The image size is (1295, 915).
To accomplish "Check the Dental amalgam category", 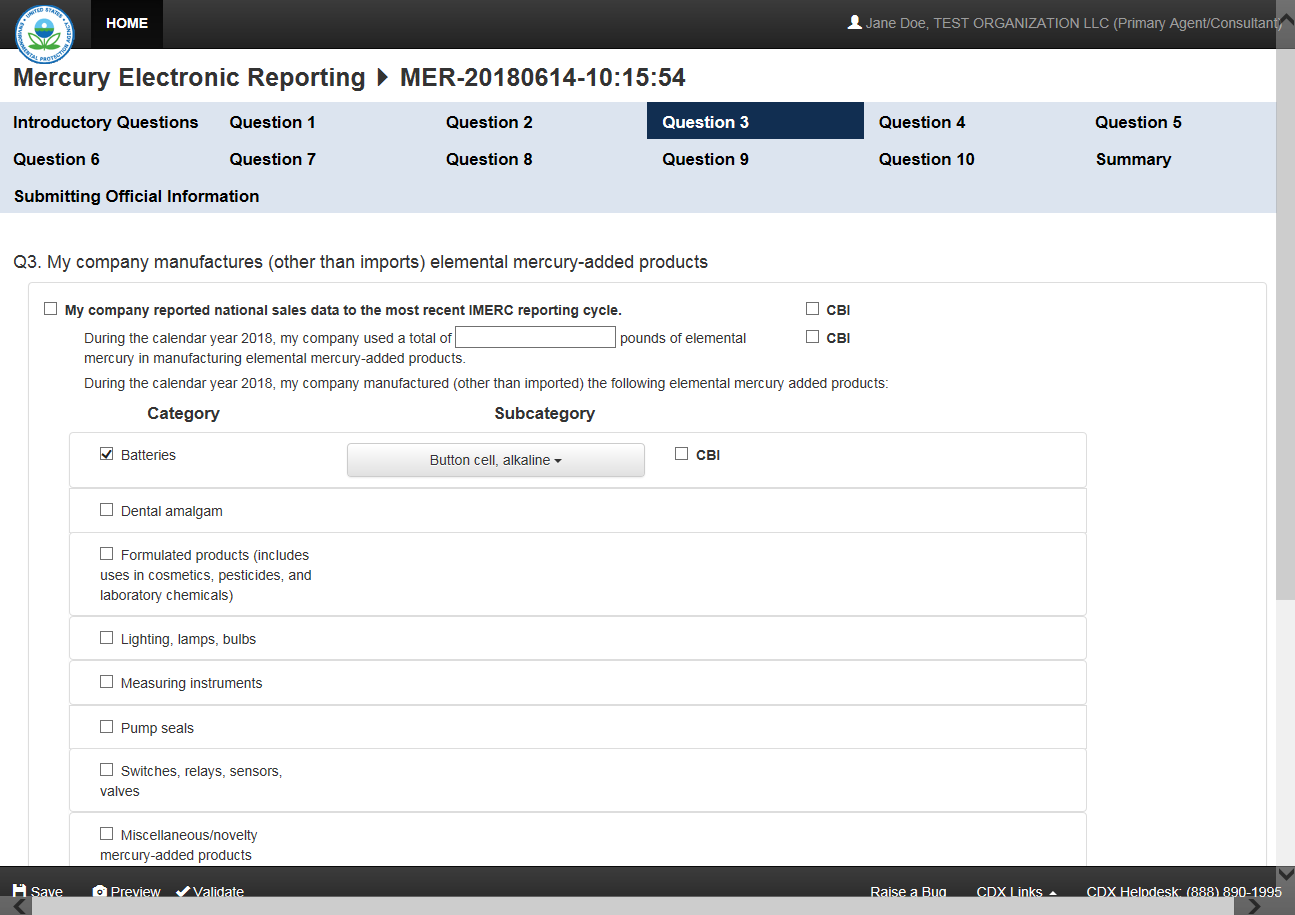I will click(x=107, y=510).
